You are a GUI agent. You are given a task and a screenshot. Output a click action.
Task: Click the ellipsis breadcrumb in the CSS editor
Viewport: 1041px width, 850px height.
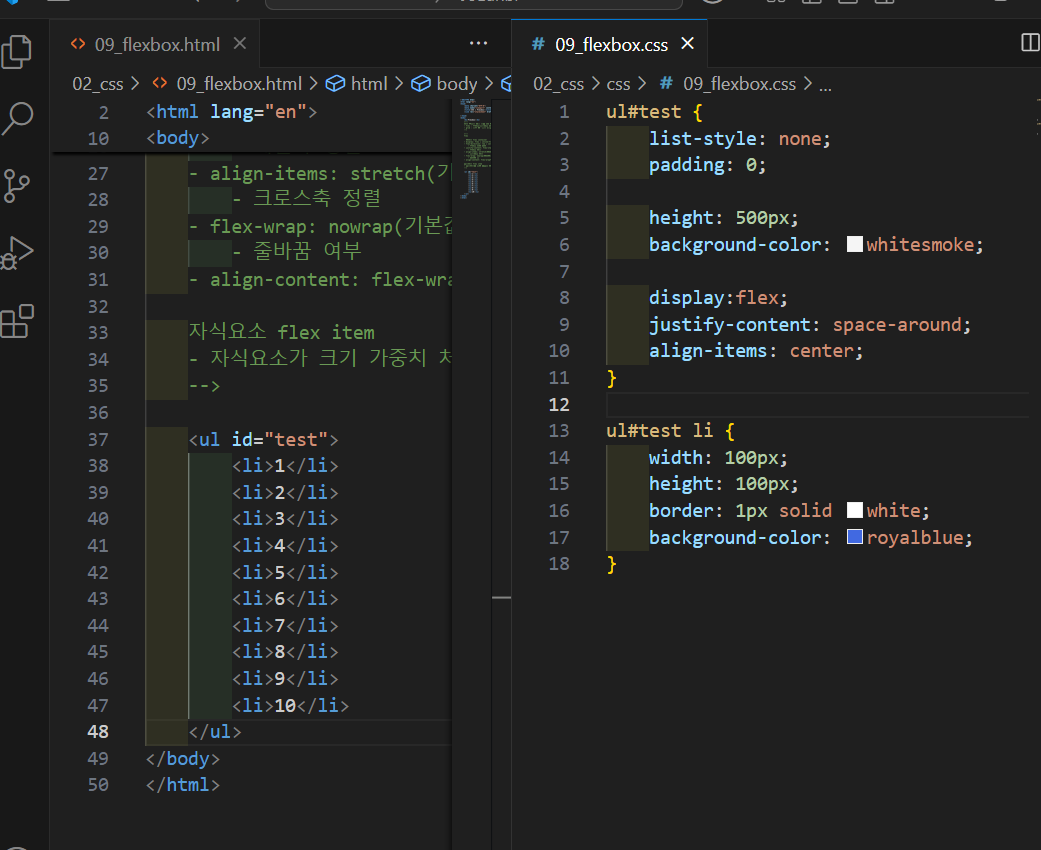click(x=825, y=85)
